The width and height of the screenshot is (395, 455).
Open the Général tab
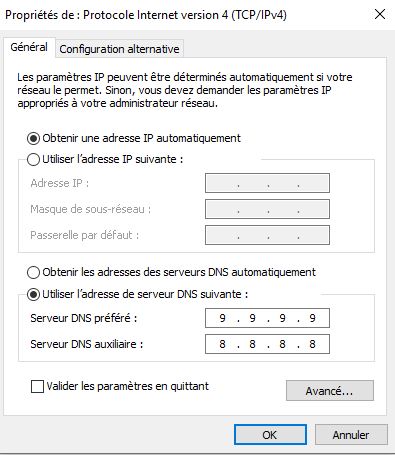(x=29, y=47)
